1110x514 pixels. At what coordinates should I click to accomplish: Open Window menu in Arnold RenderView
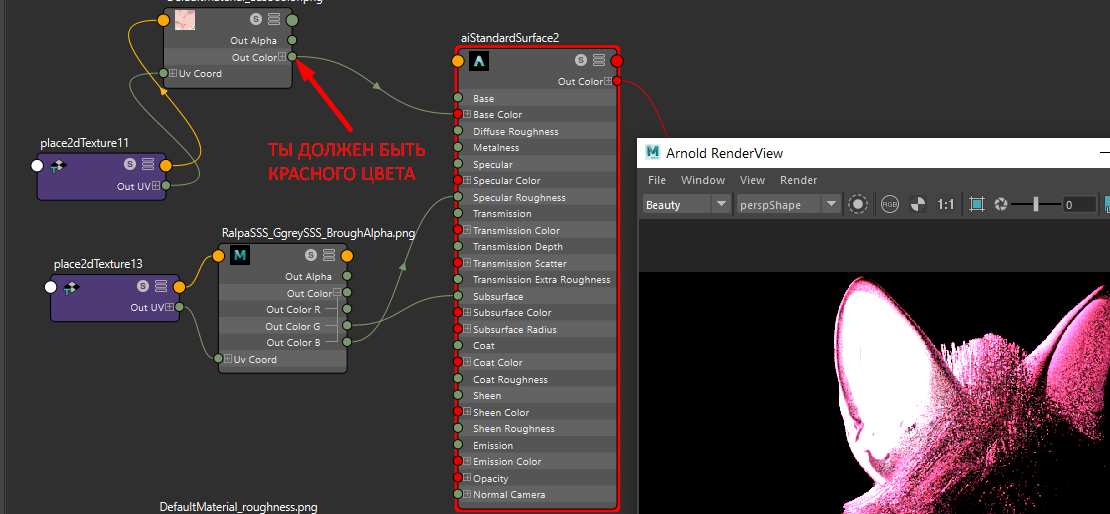[x=703, y=181]
